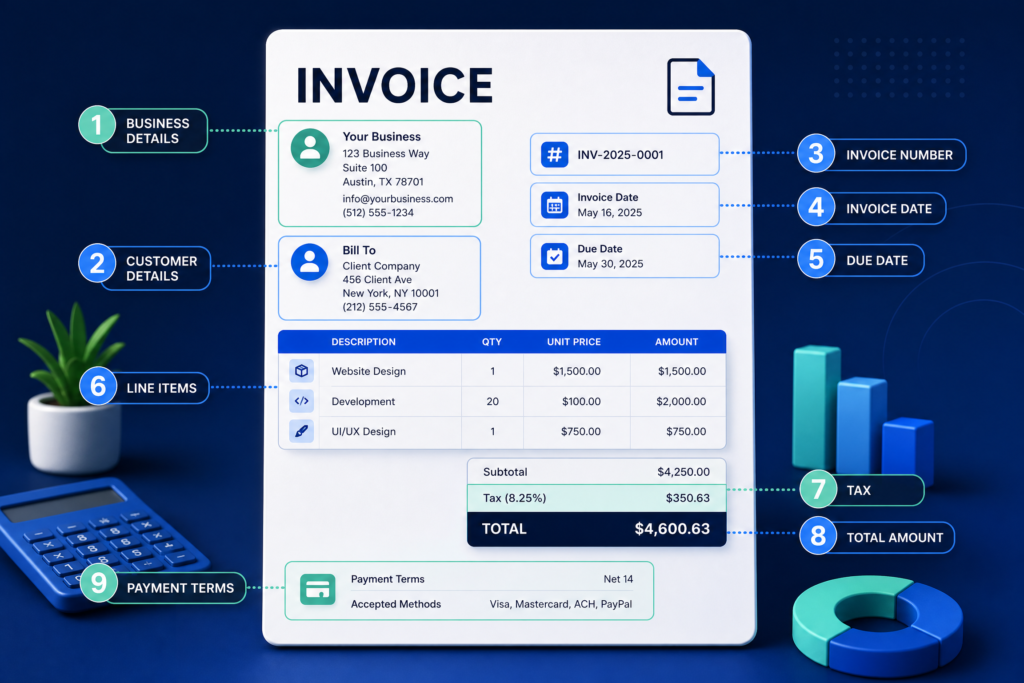Click the UNIT PRICE column header
This screenshot has height=683, width=1024.
tap(573, 342)
